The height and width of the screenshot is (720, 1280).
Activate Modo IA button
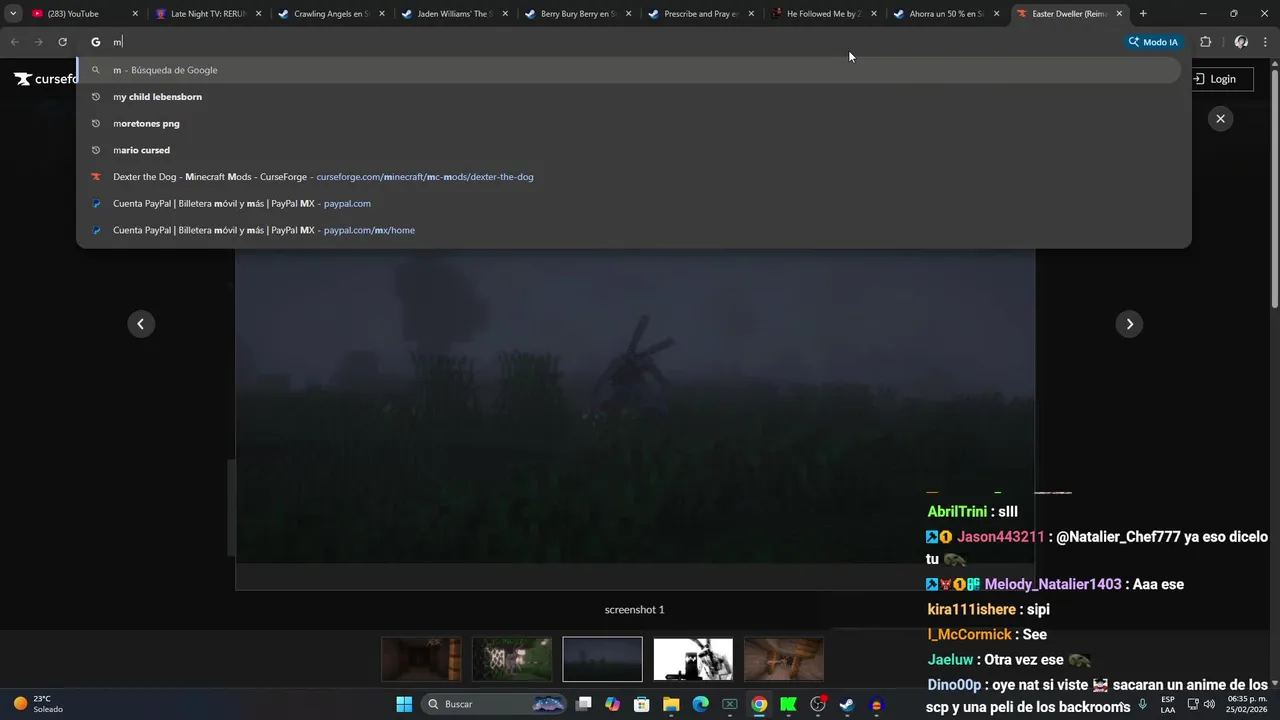tap(1153, 42)
